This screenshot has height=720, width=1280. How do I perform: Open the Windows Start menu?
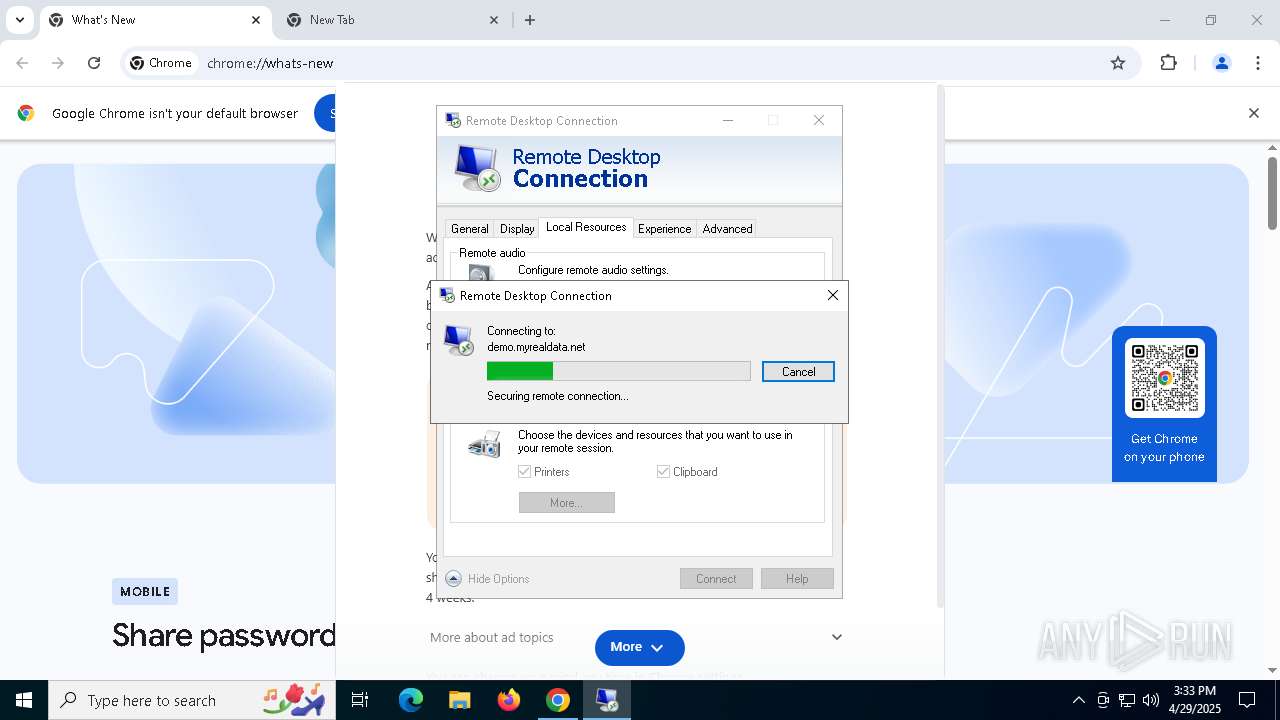point(24,700)
